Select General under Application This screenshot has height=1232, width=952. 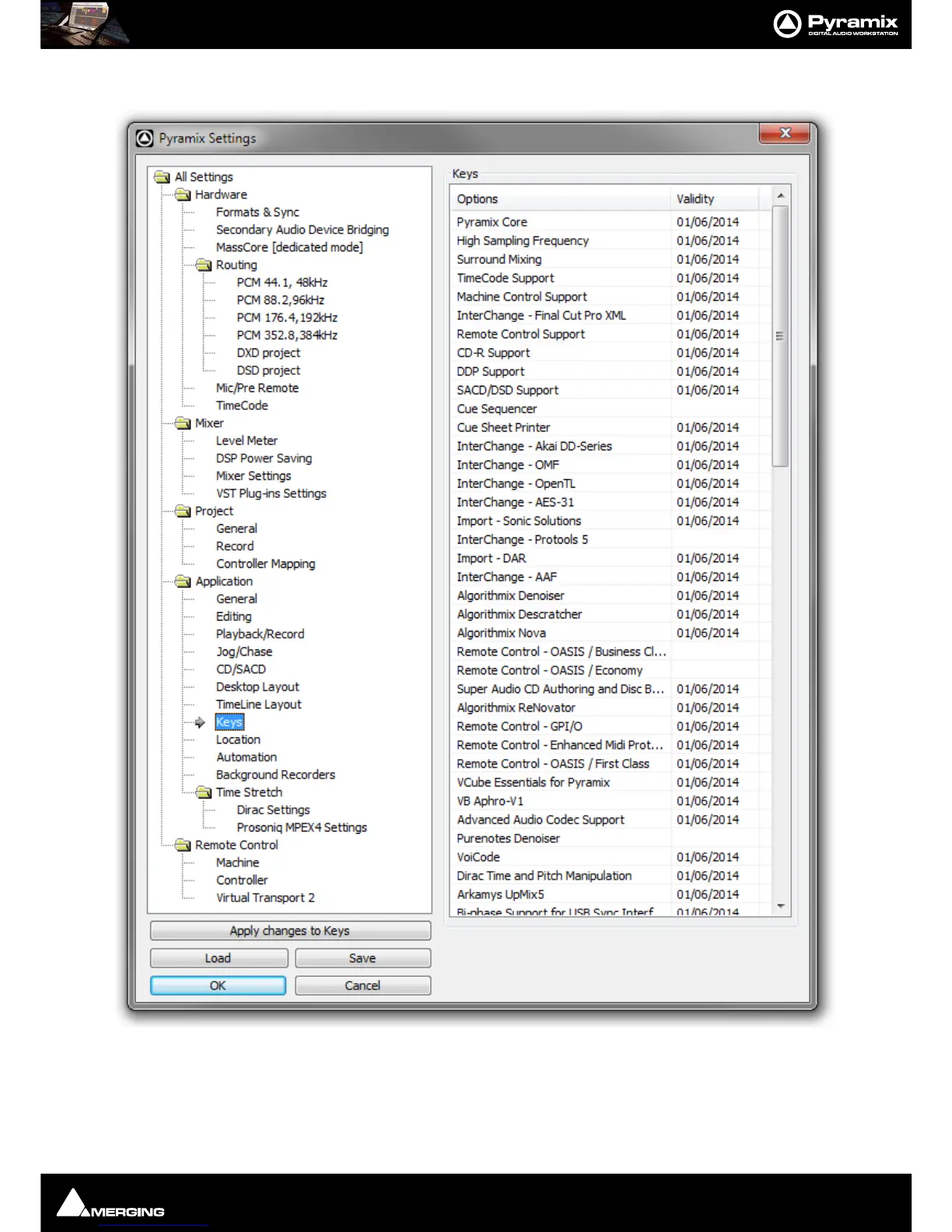tap(236, 599)
